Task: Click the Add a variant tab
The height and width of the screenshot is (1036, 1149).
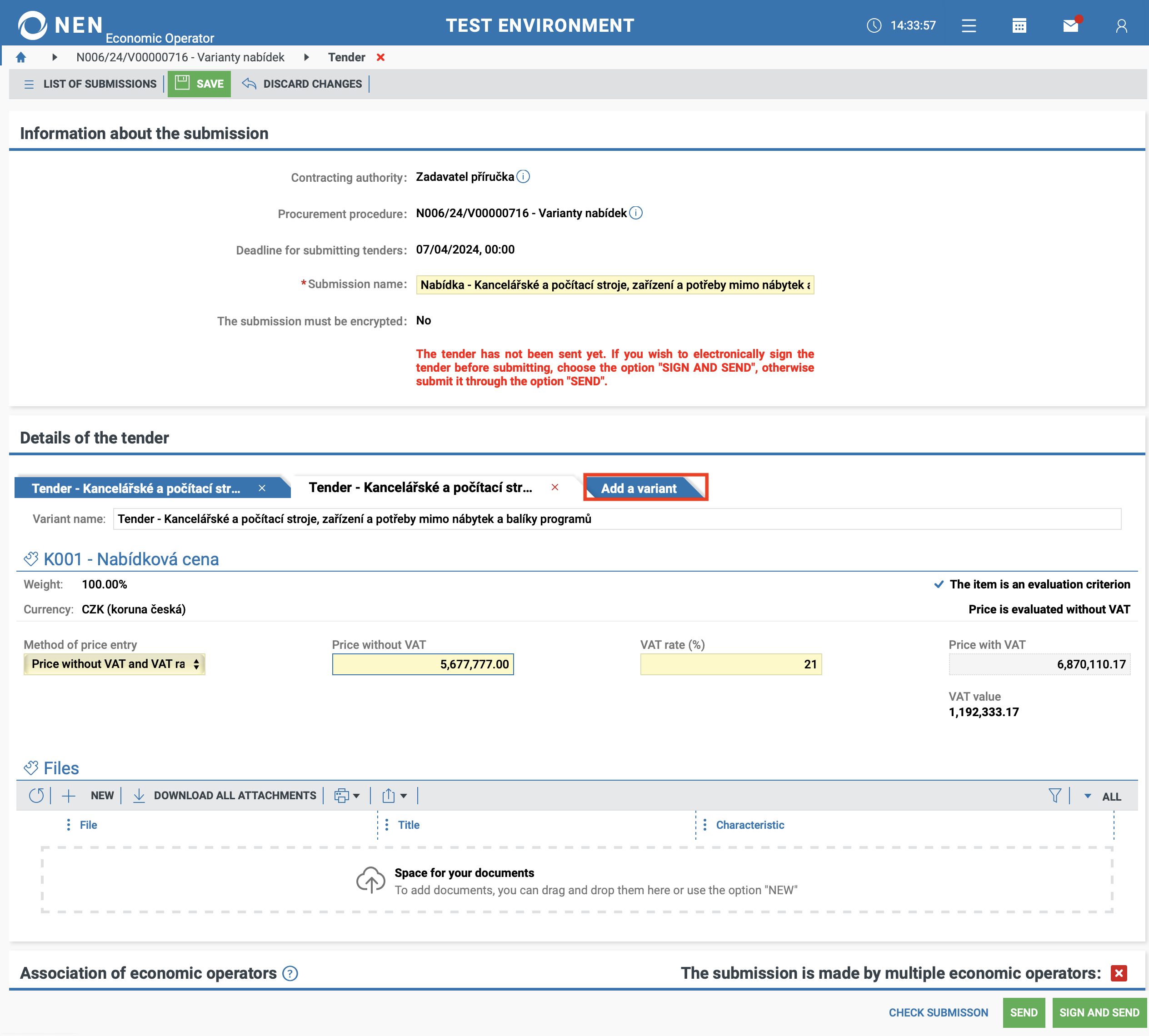Action: click(639, 488)
